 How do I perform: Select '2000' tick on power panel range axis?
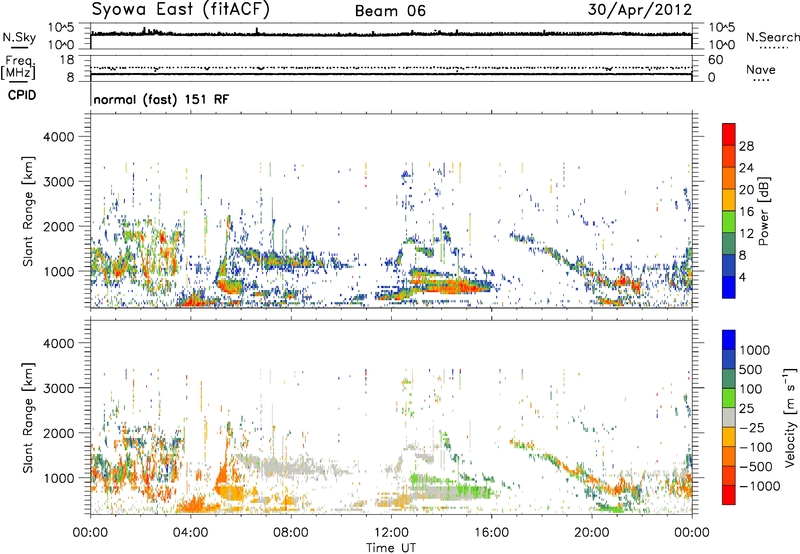point(59,226)
